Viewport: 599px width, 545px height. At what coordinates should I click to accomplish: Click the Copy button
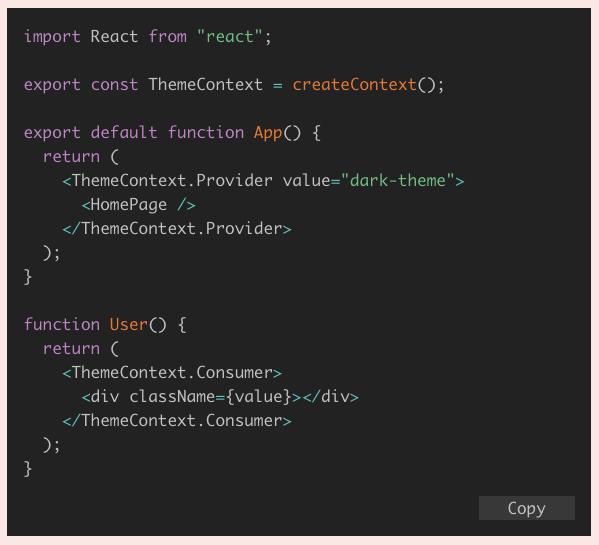(x=526, y=508)
